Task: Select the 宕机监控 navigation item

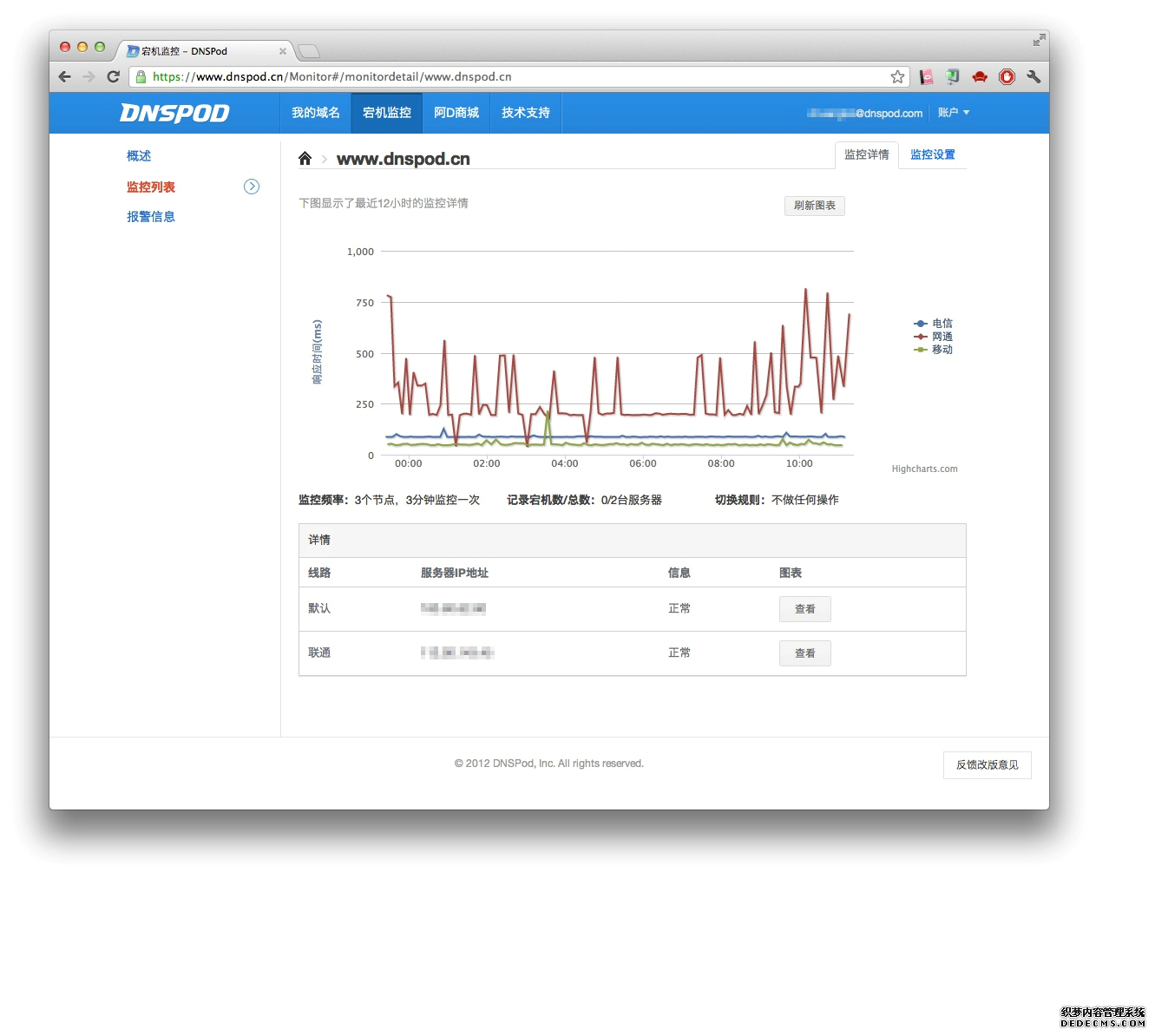Action: pyautogui.click(x=387, y=113)
